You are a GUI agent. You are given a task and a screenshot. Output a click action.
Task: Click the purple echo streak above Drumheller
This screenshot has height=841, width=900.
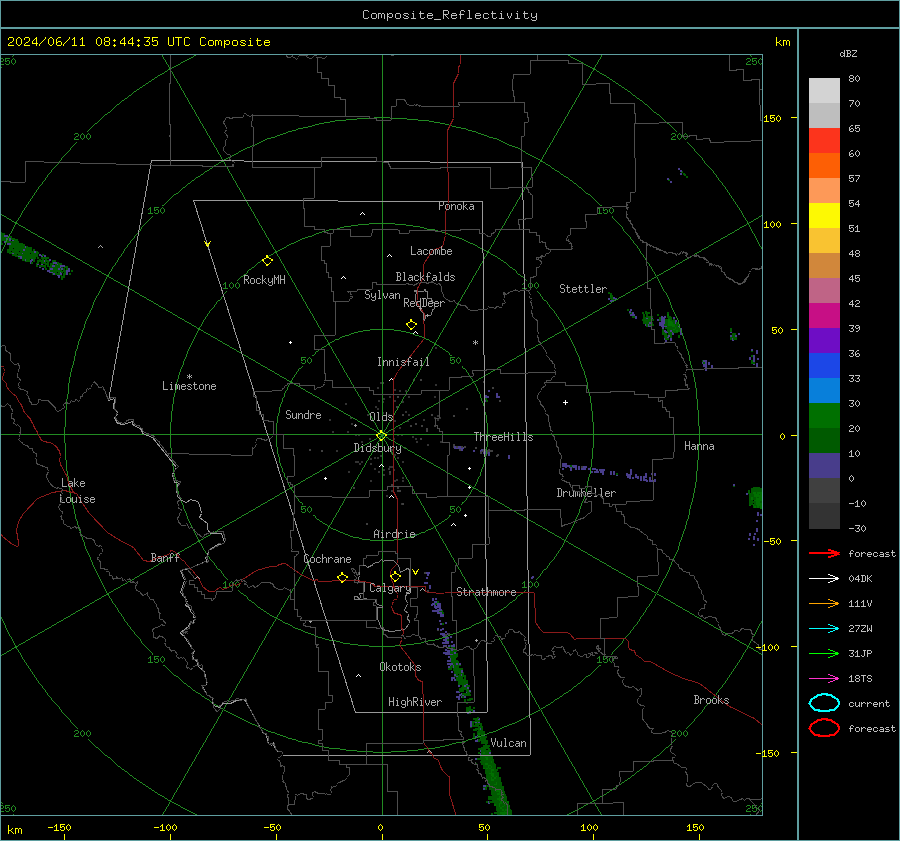(x=608, y=472)
